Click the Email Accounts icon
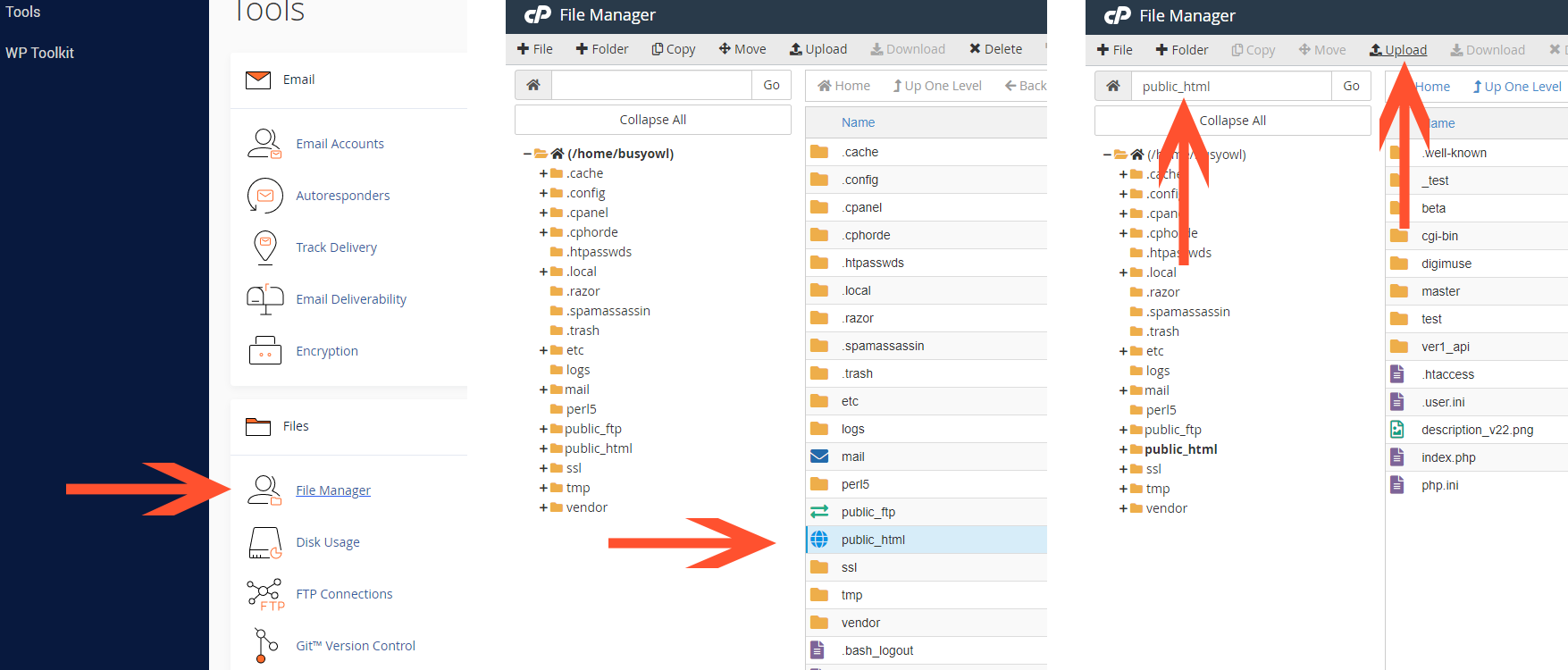 [x=264, y=144]
